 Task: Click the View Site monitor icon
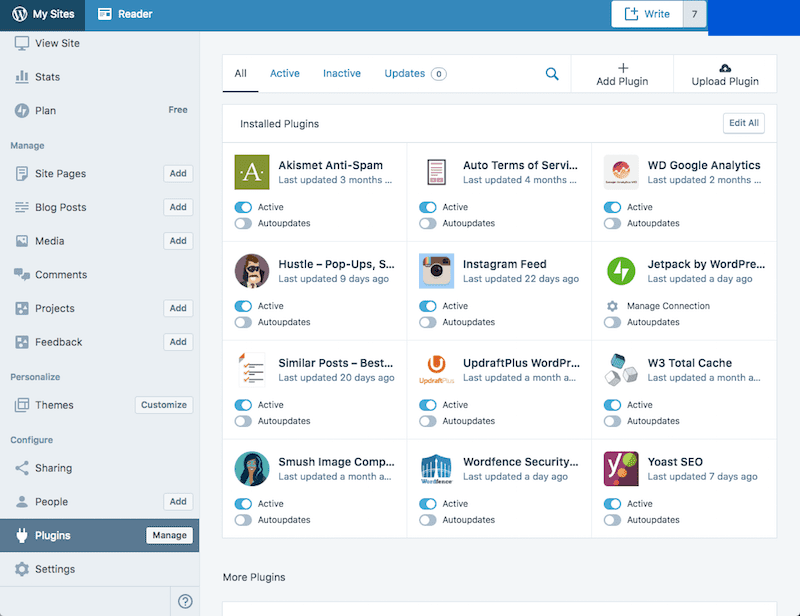pos(22,43)
